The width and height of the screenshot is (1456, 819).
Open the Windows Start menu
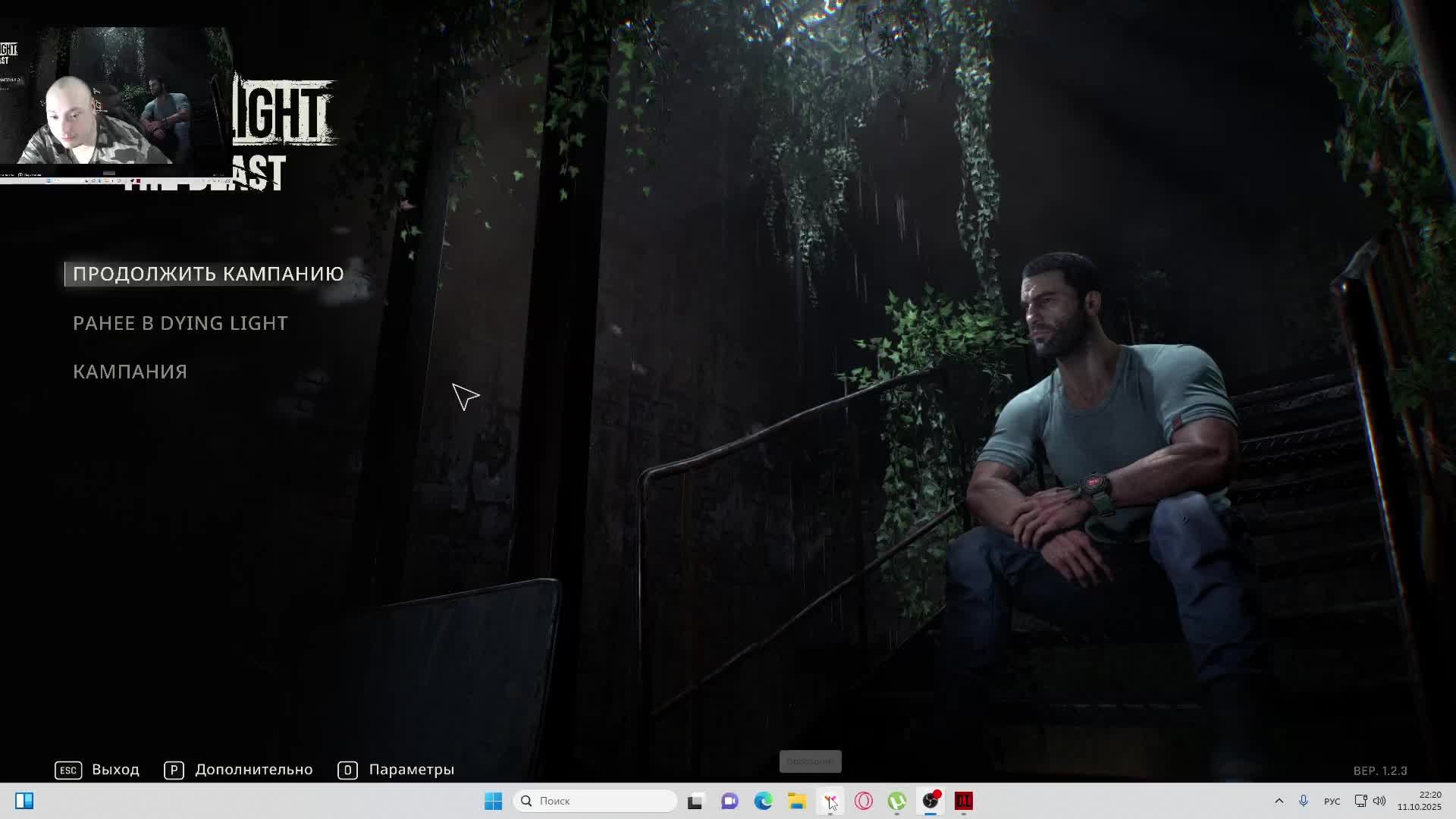click(x=493, y=801)
